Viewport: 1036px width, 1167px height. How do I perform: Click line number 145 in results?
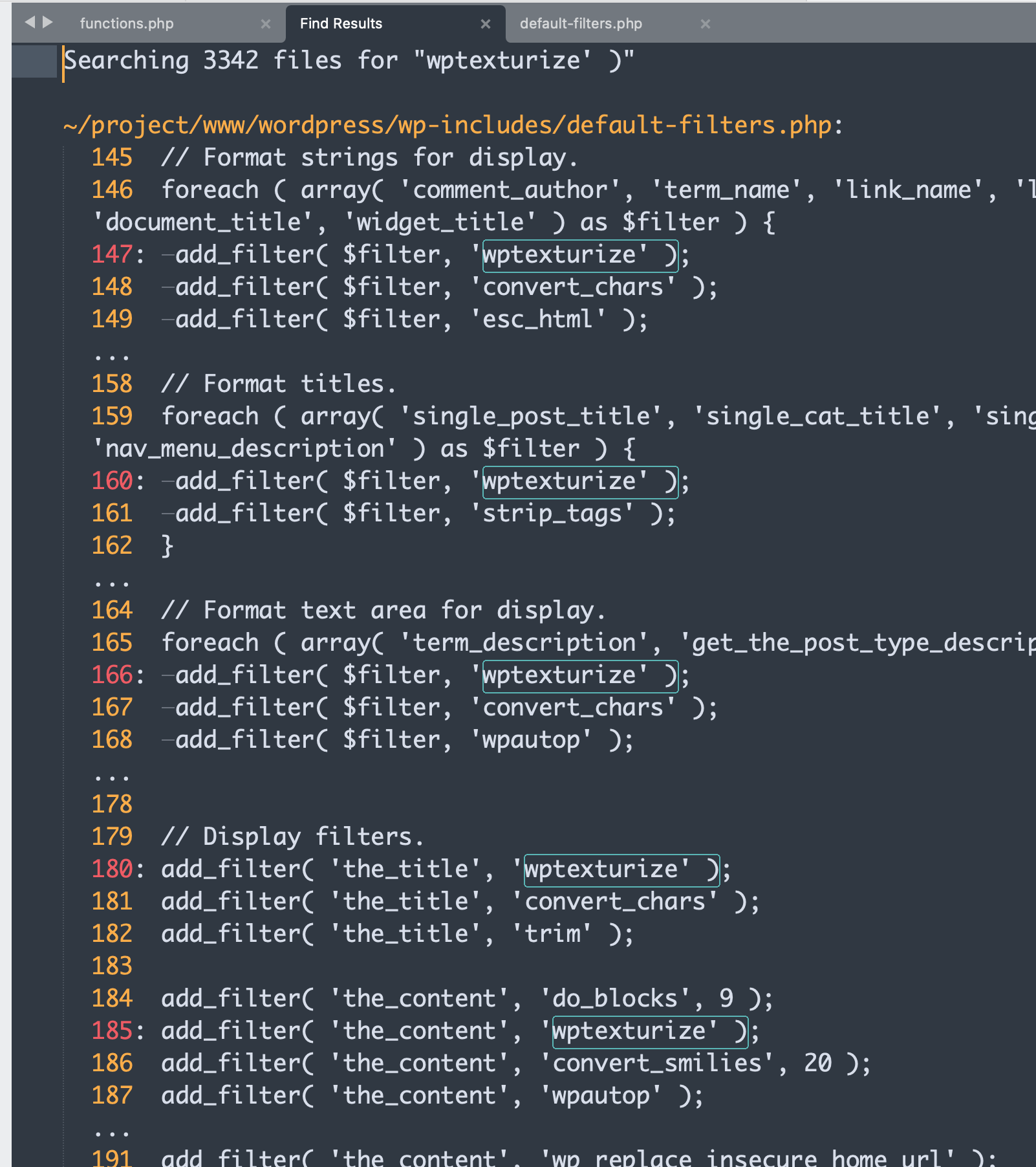point(112,158)
